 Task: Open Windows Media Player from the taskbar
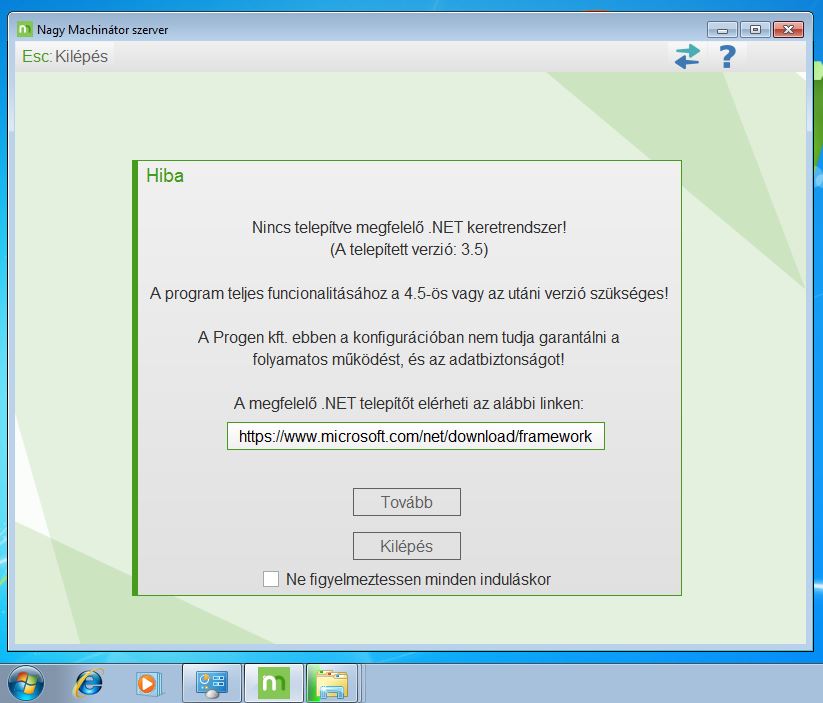click(x=148, y=684)
